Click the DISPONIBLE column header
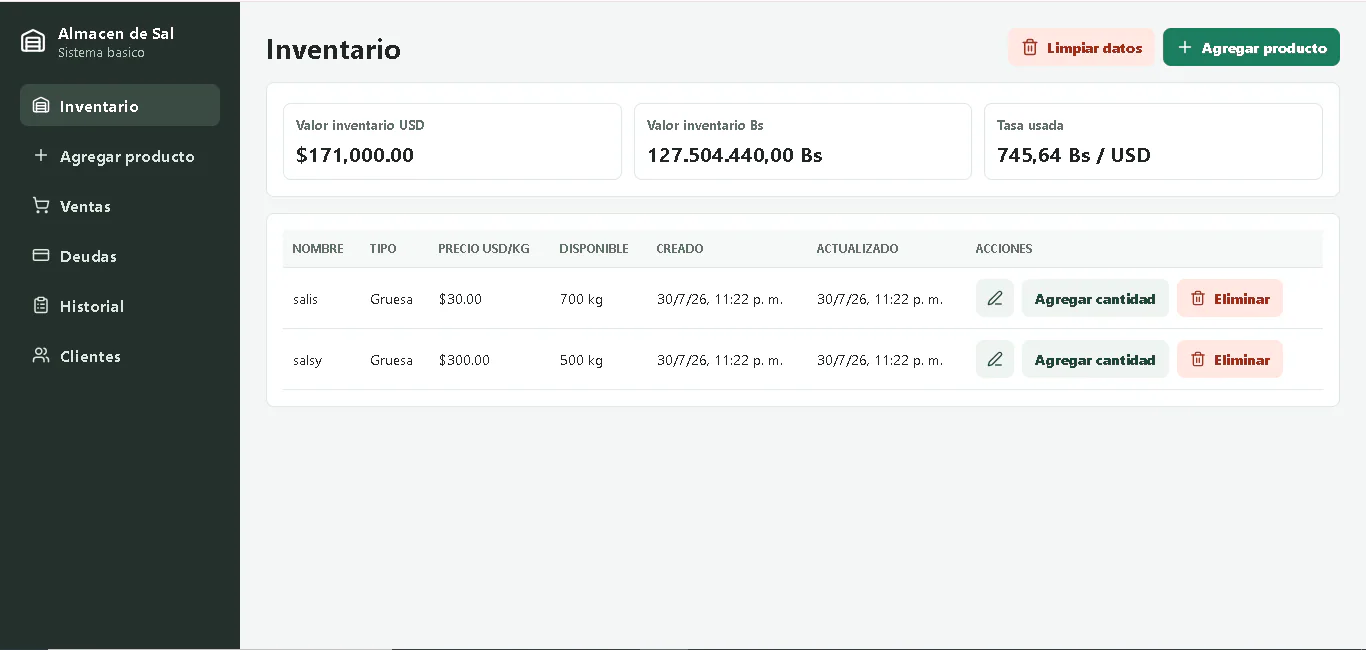The height and width of the screenshot is (650, 1366). tap(594, 248)
